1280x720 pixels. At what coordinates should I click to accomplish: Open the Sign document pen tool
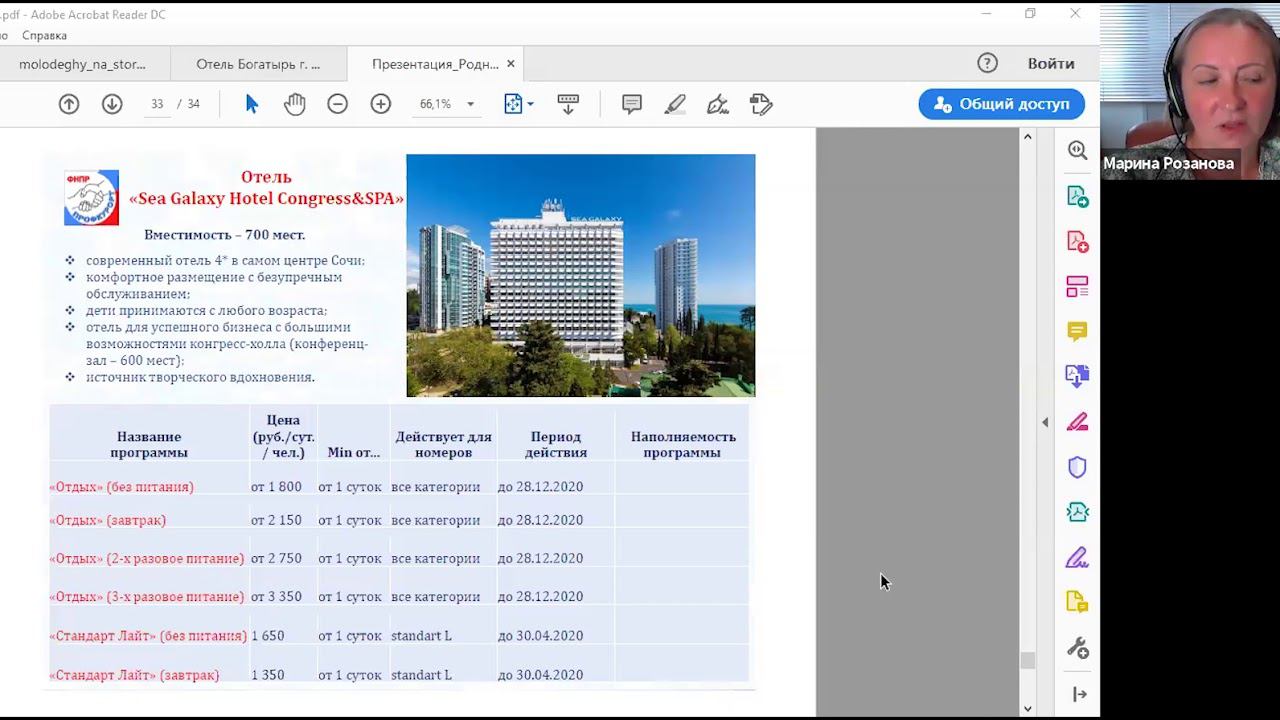point(718,104)
